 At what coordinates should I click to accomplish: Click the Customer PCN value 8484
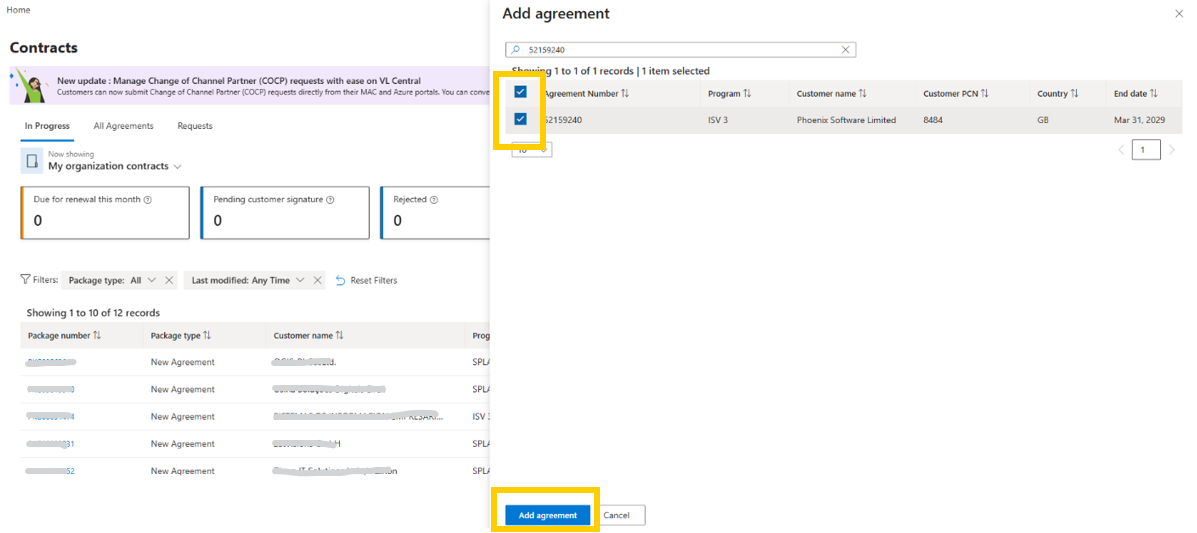933,120
